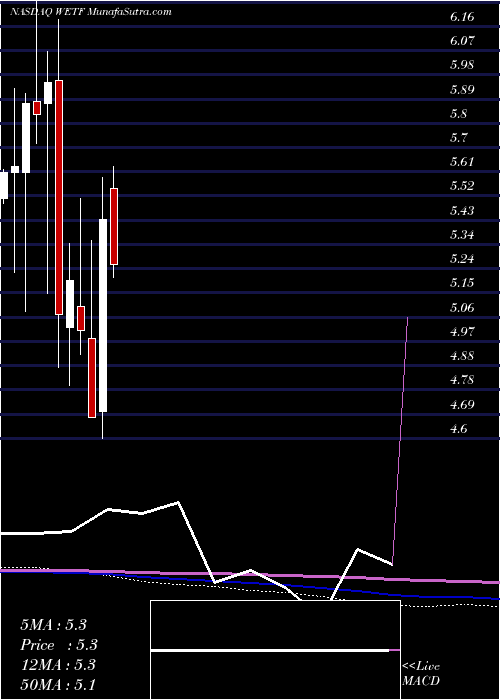The image size is (500, 700).
Task: Click the 5.06 price axis label
Action: point(462,308)
